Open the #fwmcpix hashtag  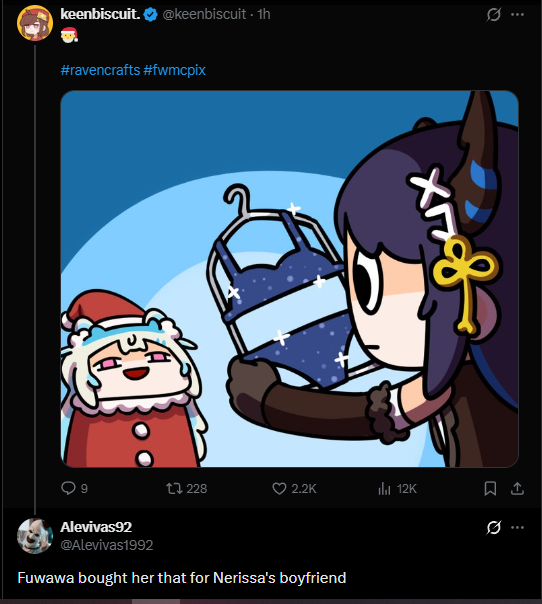[175, 70]
